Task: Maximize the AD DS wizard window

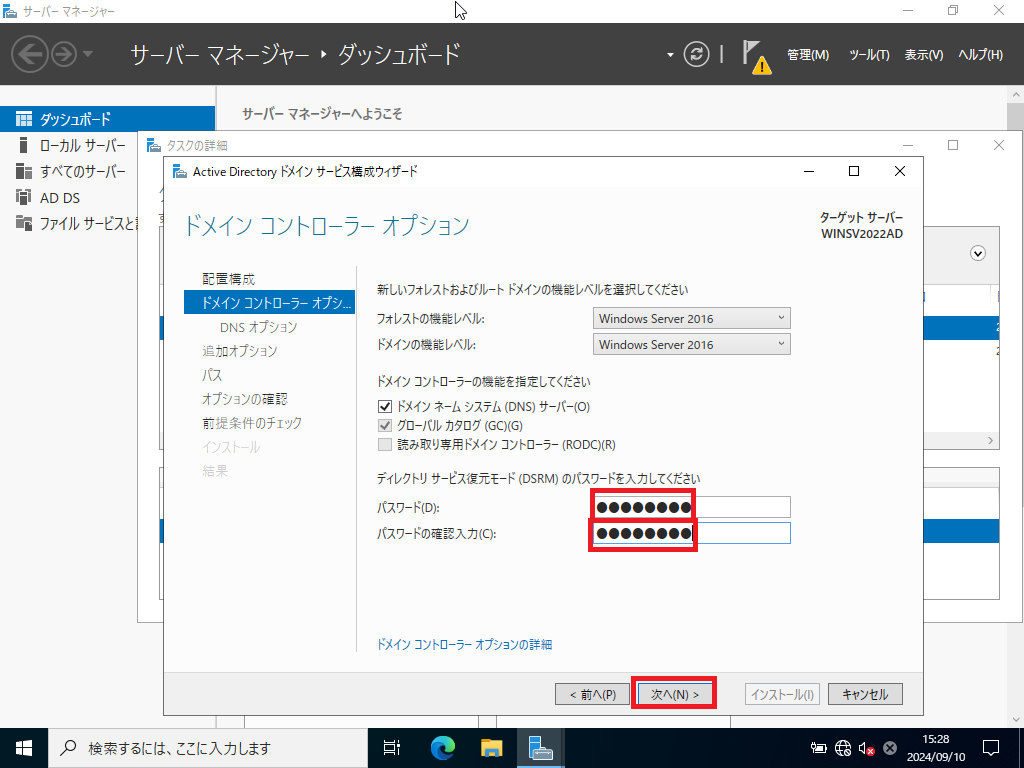Action: pyautogui.click(x=854, y=171)
